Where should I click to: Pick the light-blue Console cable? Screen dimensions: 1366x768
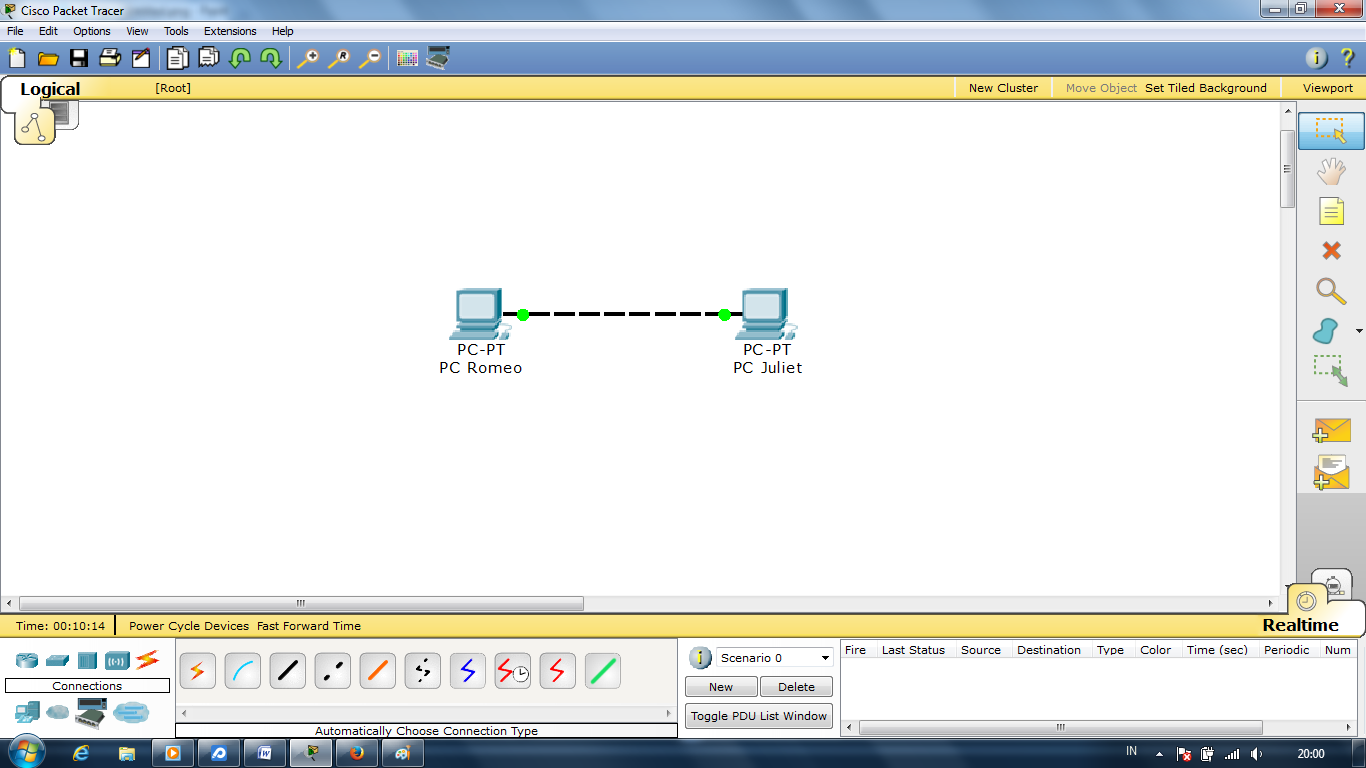[242, 671]
